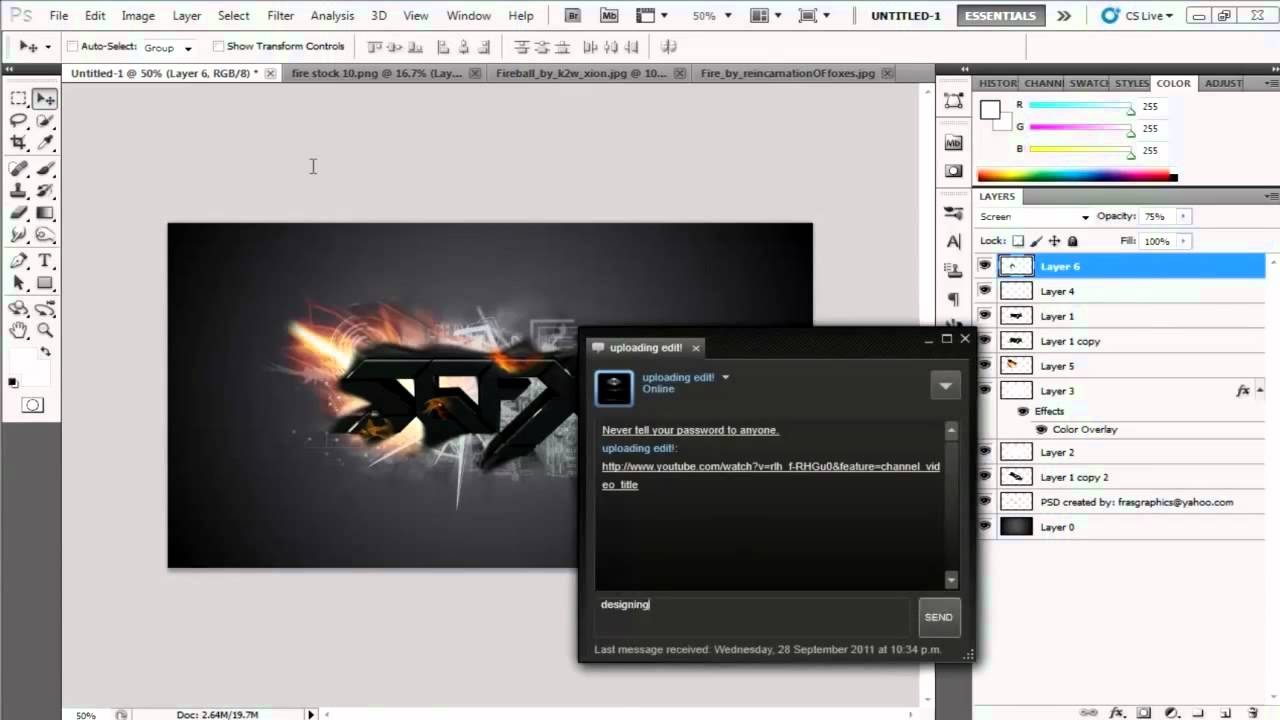Hide Layer 6 with its eye icon
Image resolution: width=1280 pixels, height=720 pixels.
point(985,266)
